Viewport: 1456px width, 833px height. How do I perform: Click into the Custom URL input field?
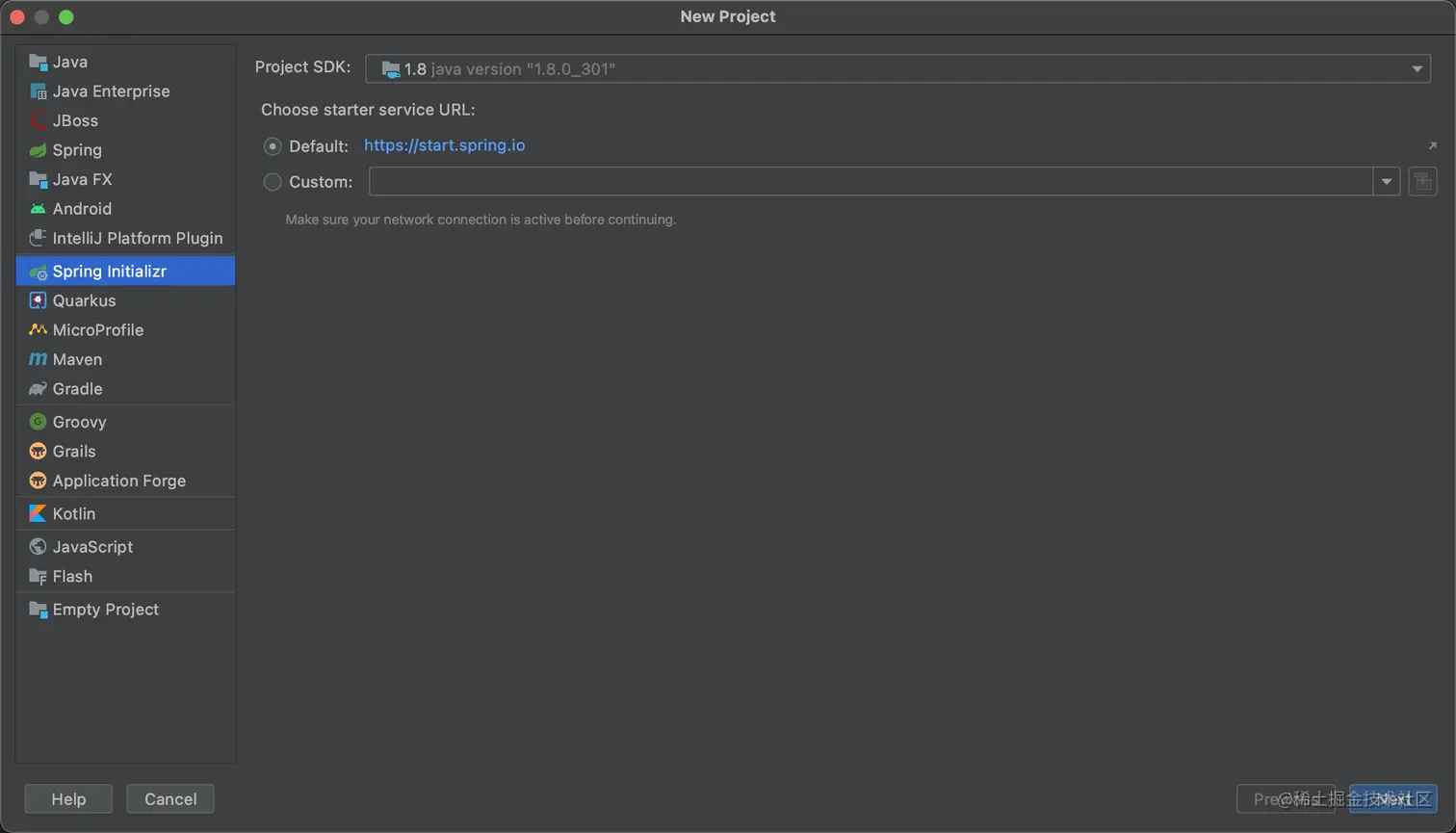(x=871, y=181)
